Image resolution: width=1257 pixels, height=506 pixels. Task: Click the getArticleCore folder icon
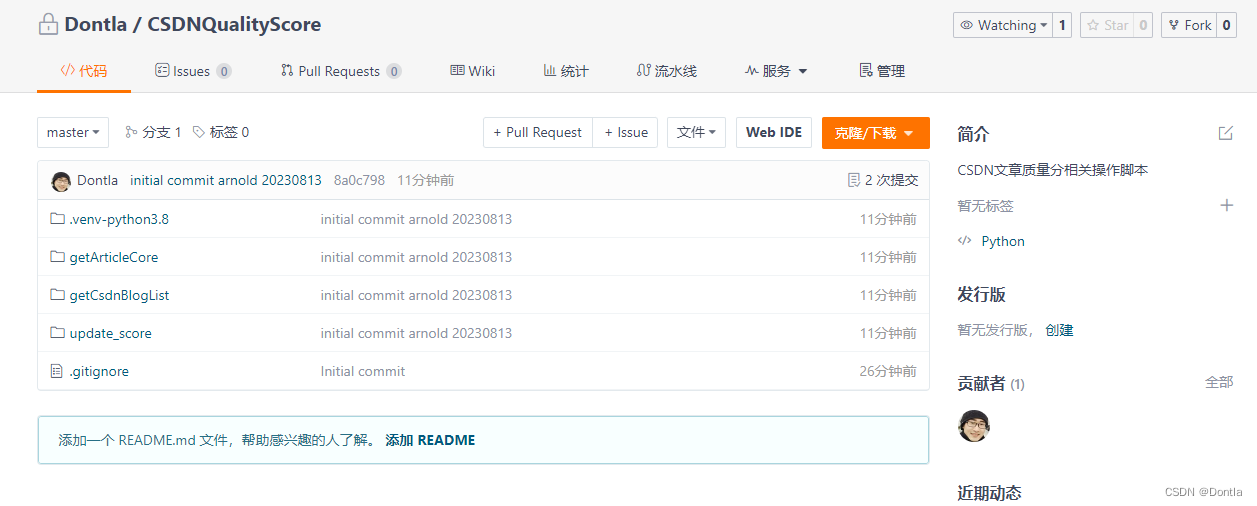click(57, 257)
